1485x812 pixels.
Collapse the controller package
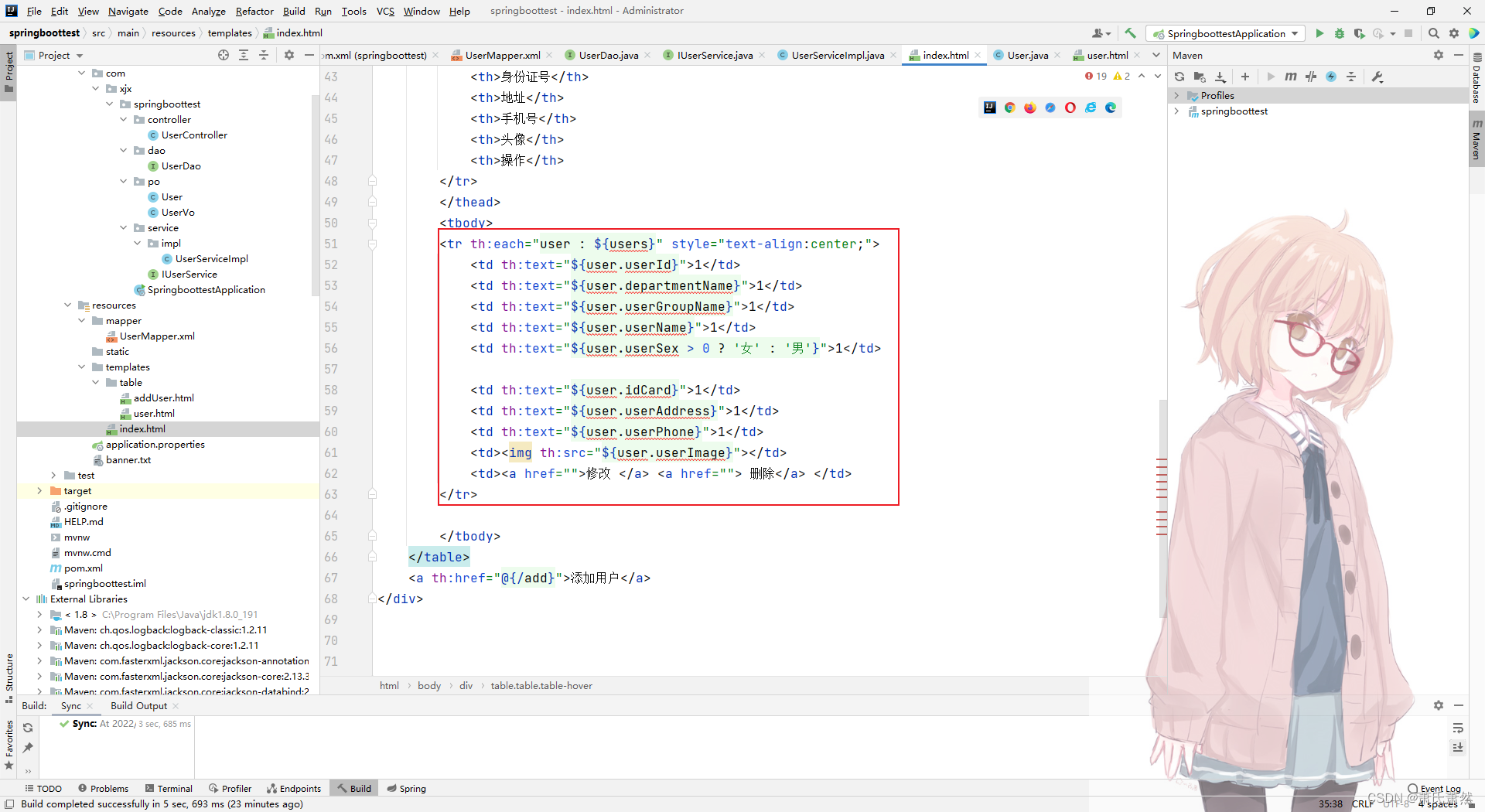pos(123,120)
